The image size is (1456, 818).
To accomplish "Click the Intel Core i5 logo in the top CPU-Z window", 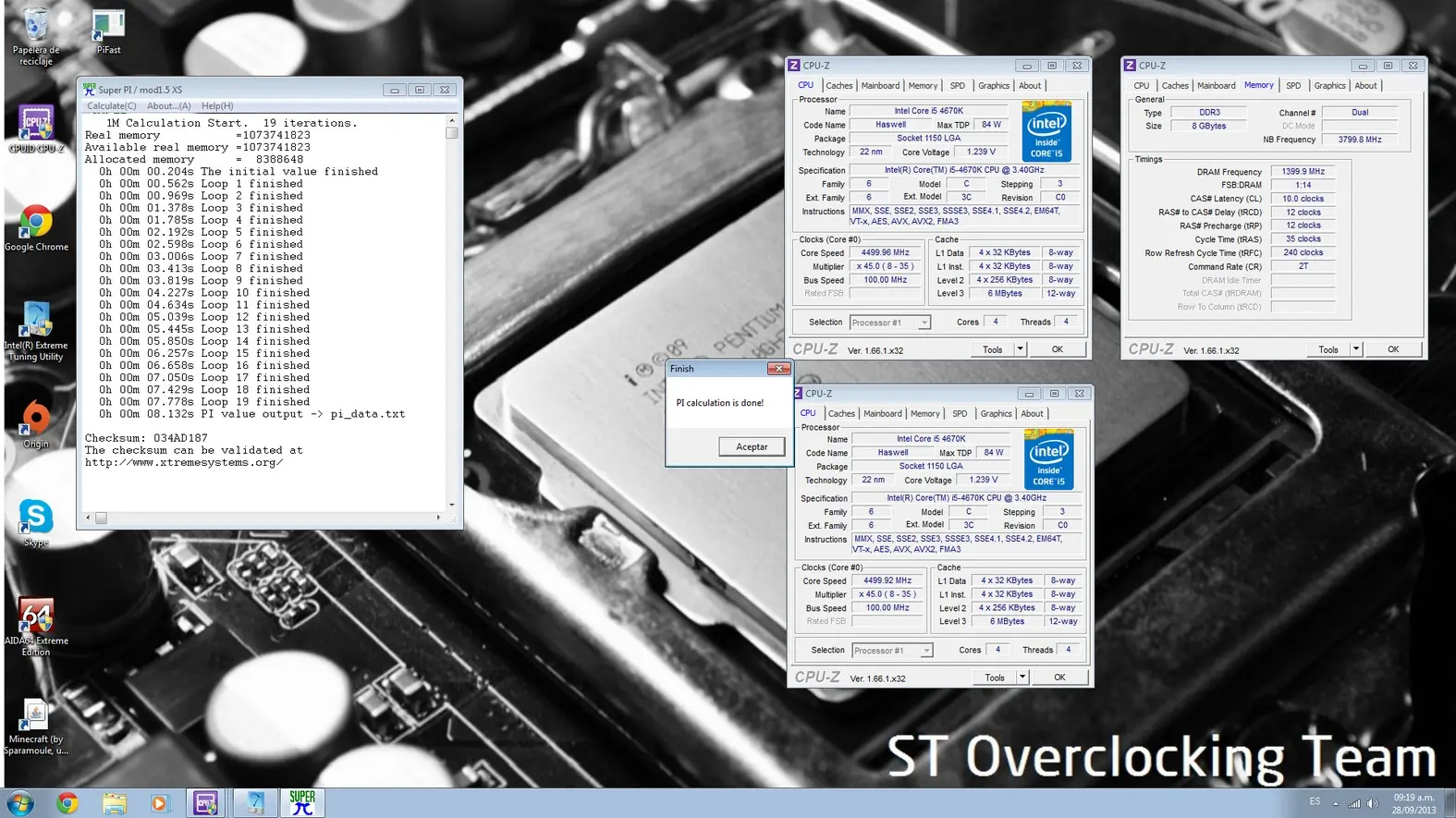I will 1046,132.
